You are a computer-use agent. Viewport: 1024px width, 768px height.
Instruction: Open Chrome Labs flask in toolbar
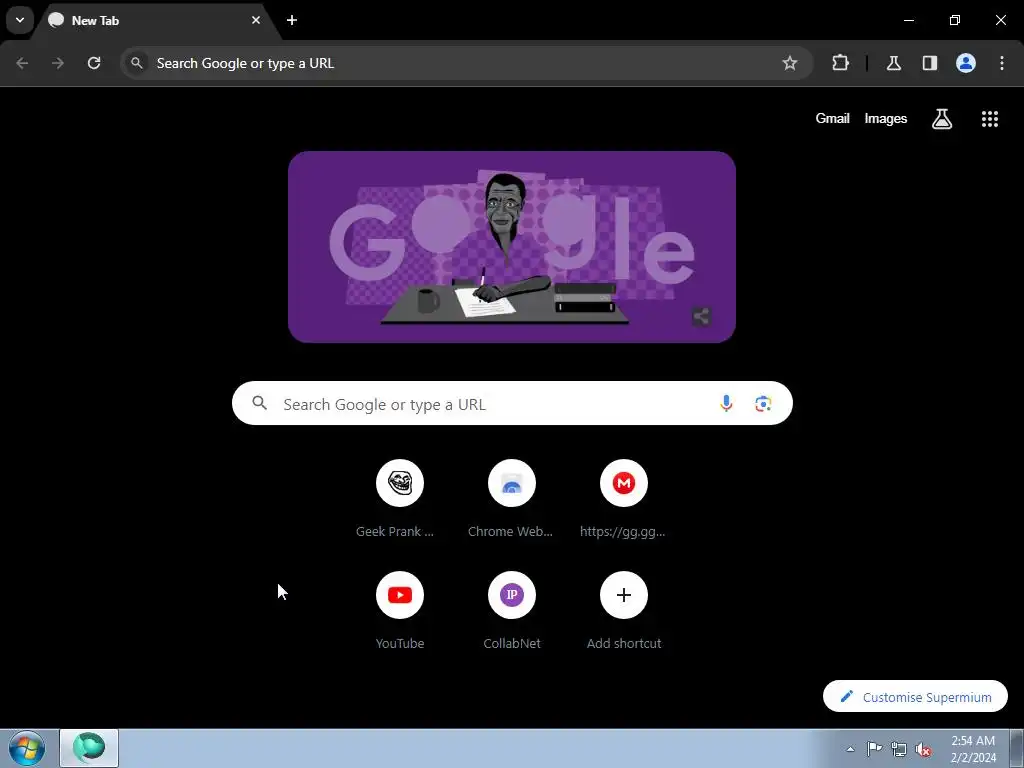coord(894,63)
